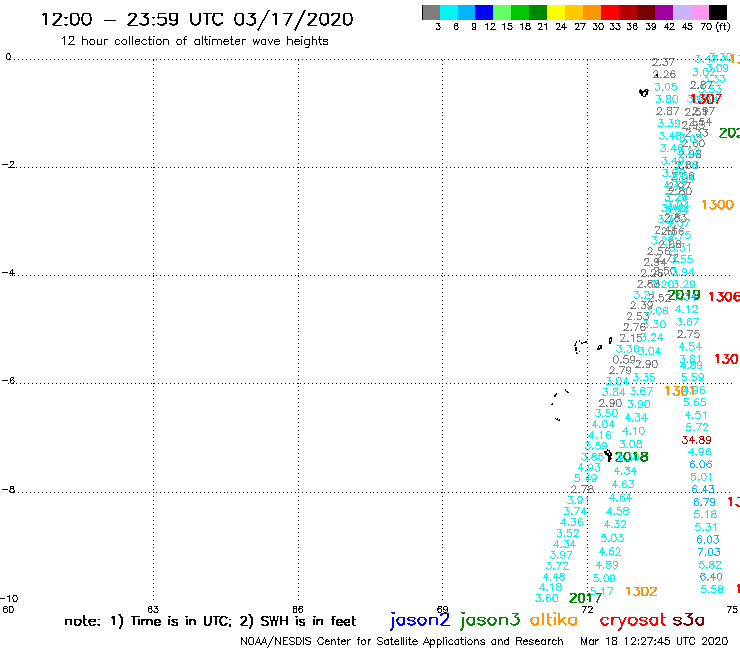Click the gray wave height value 2.37
Image resolution: width=740 pixels, height=650 pixels.
coord(663,62)
